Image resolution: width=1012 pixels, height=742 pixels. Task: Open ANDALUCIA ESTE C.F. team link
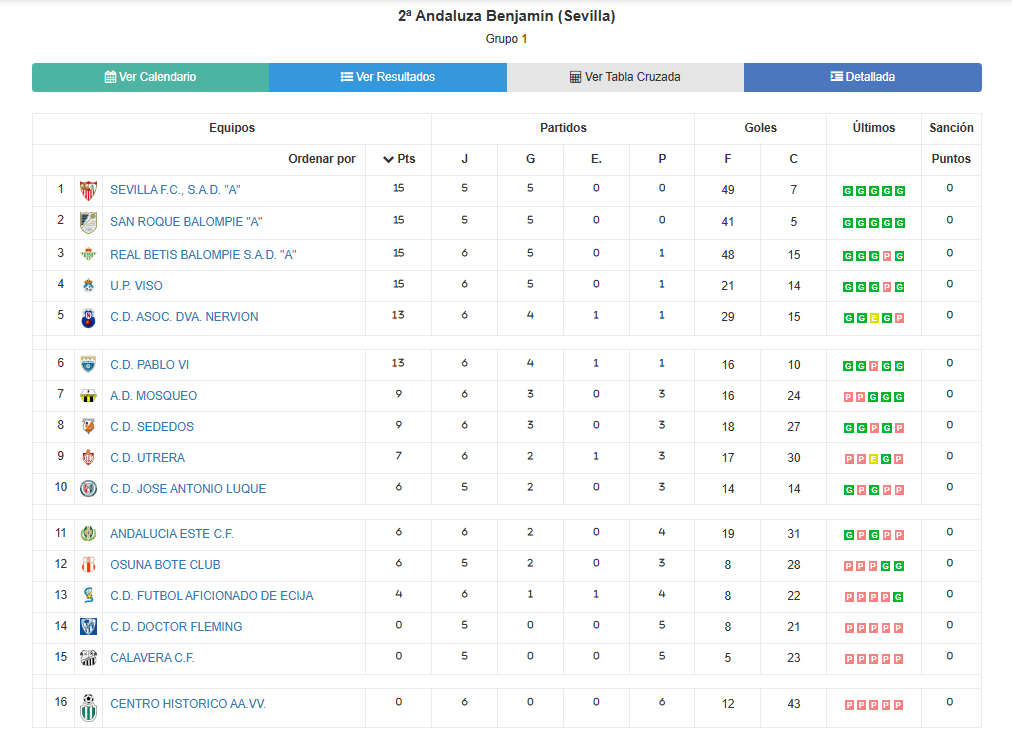(172, 534)
